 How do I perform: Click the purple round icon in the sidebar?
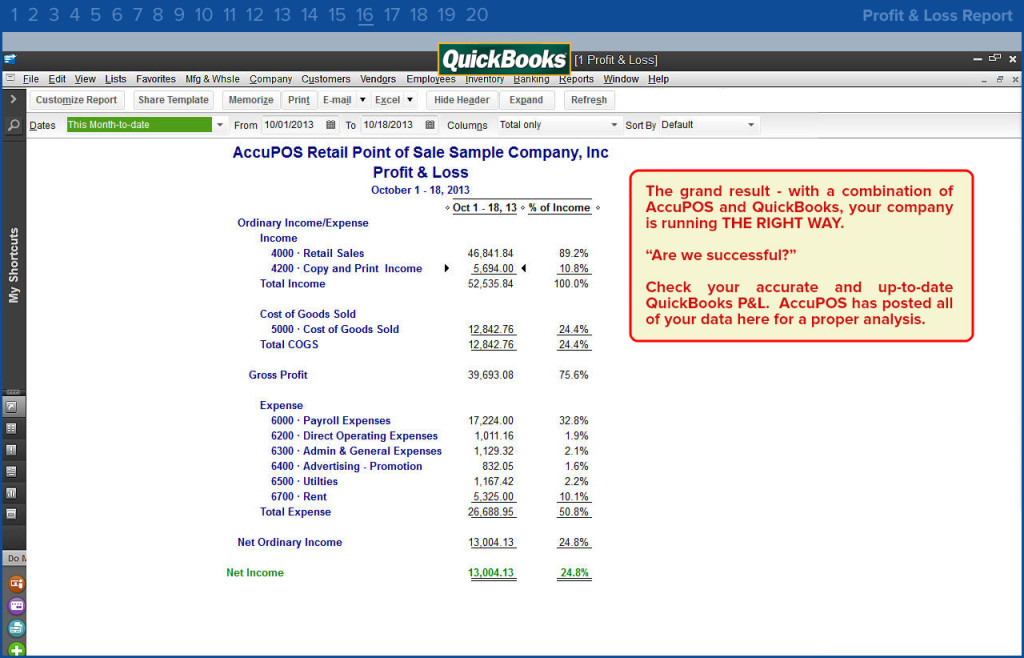tap(16, 606)
